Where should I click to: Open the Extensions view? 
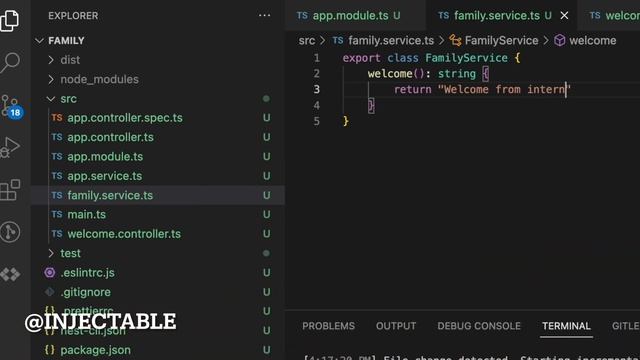[10, 190]
